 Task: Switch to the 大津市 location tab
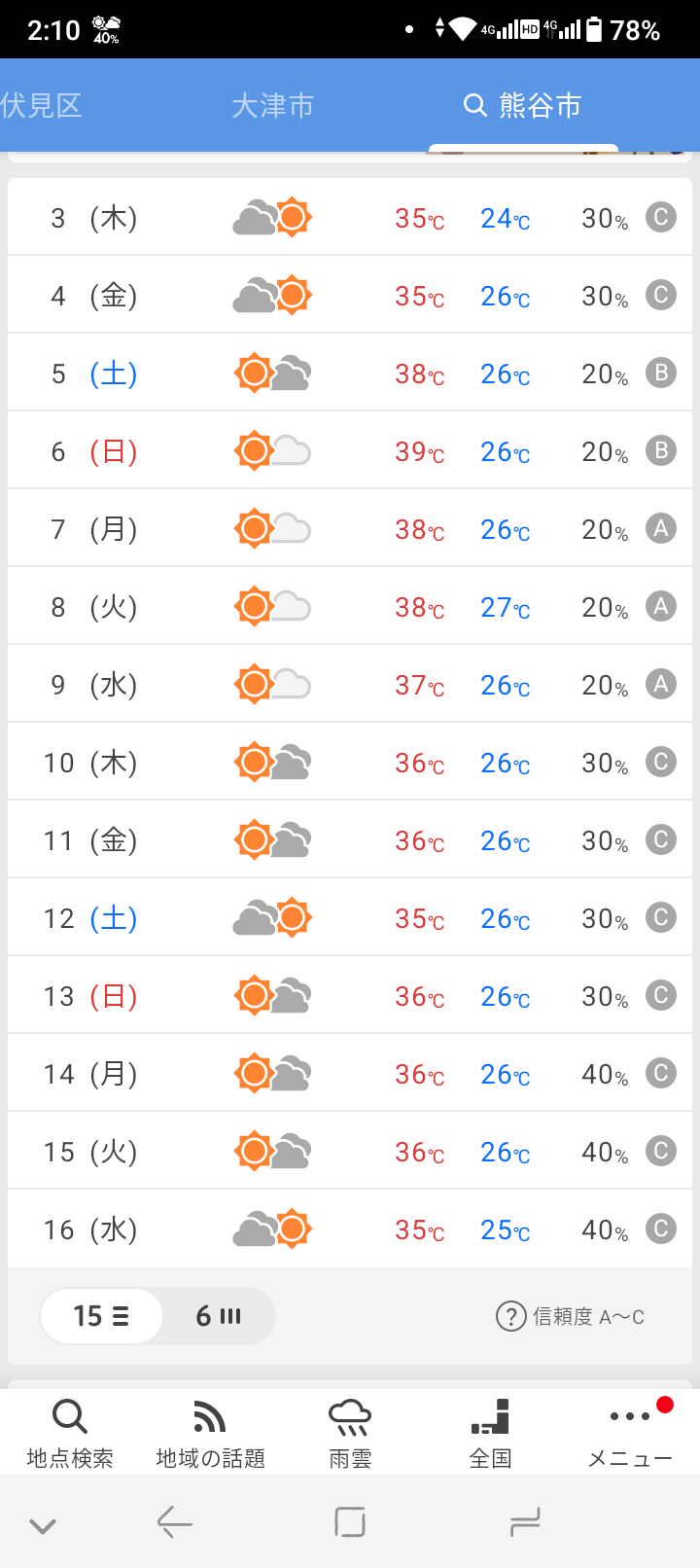coord(273,105)
